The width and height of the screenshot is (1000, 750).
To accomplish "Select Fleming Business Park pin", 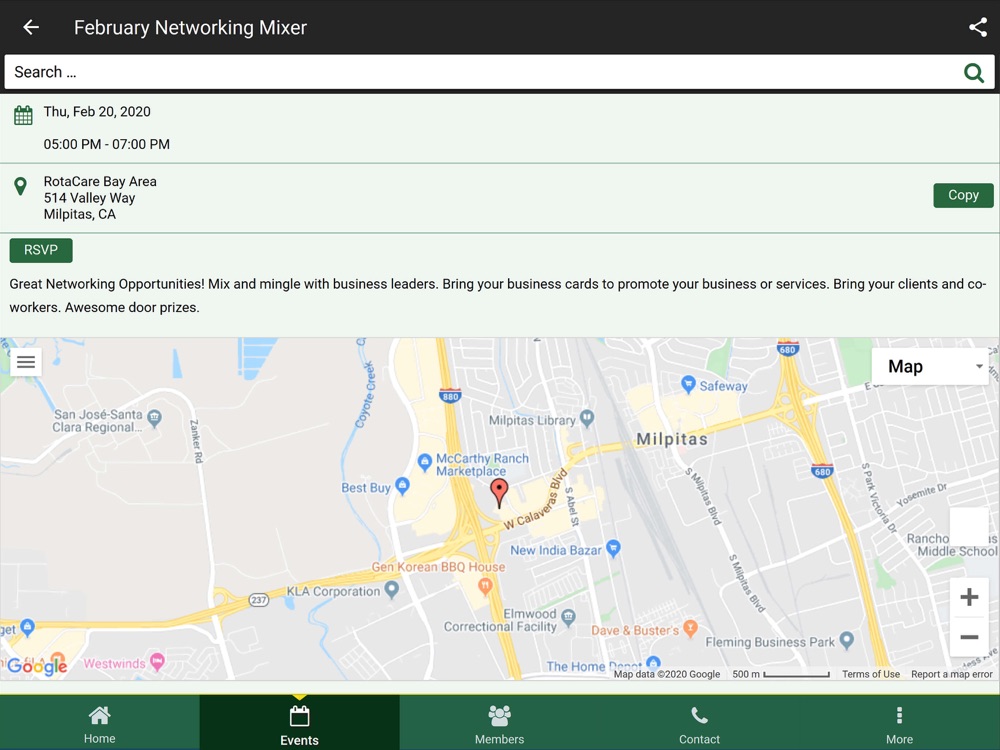I will 846,640.
